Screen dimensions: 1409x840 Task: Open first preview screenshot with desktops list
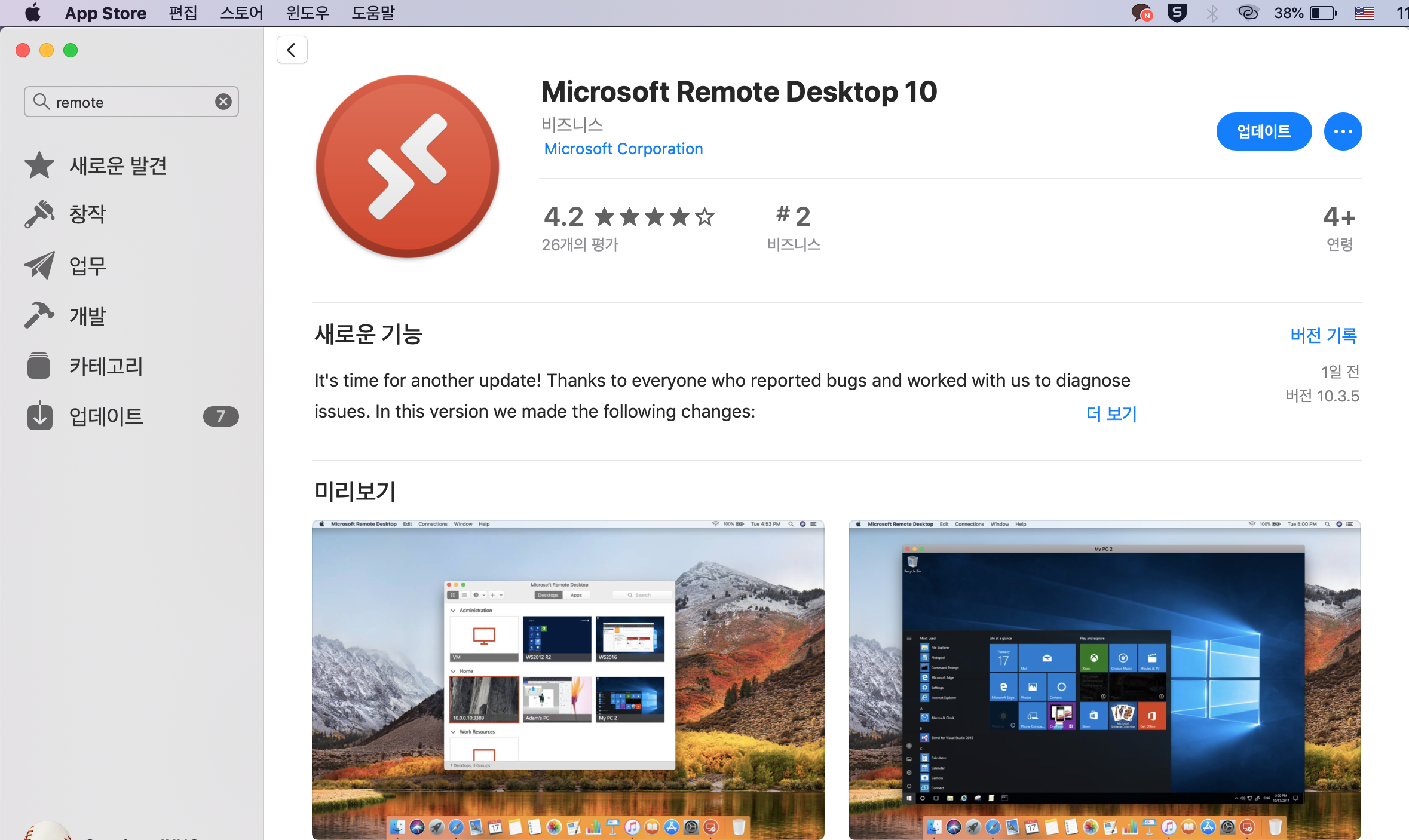[568, 679]
